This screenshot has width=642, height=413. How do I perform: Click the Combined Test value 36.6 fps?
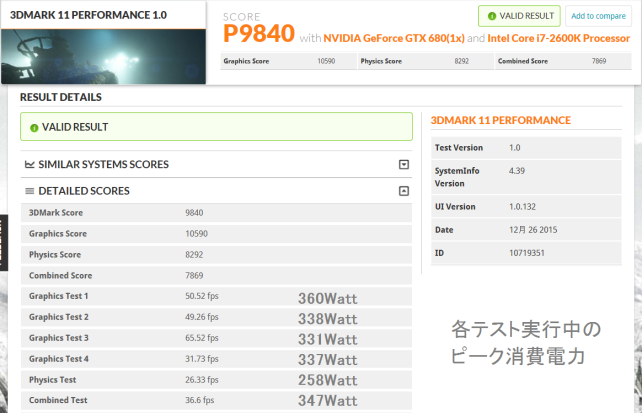199,400
